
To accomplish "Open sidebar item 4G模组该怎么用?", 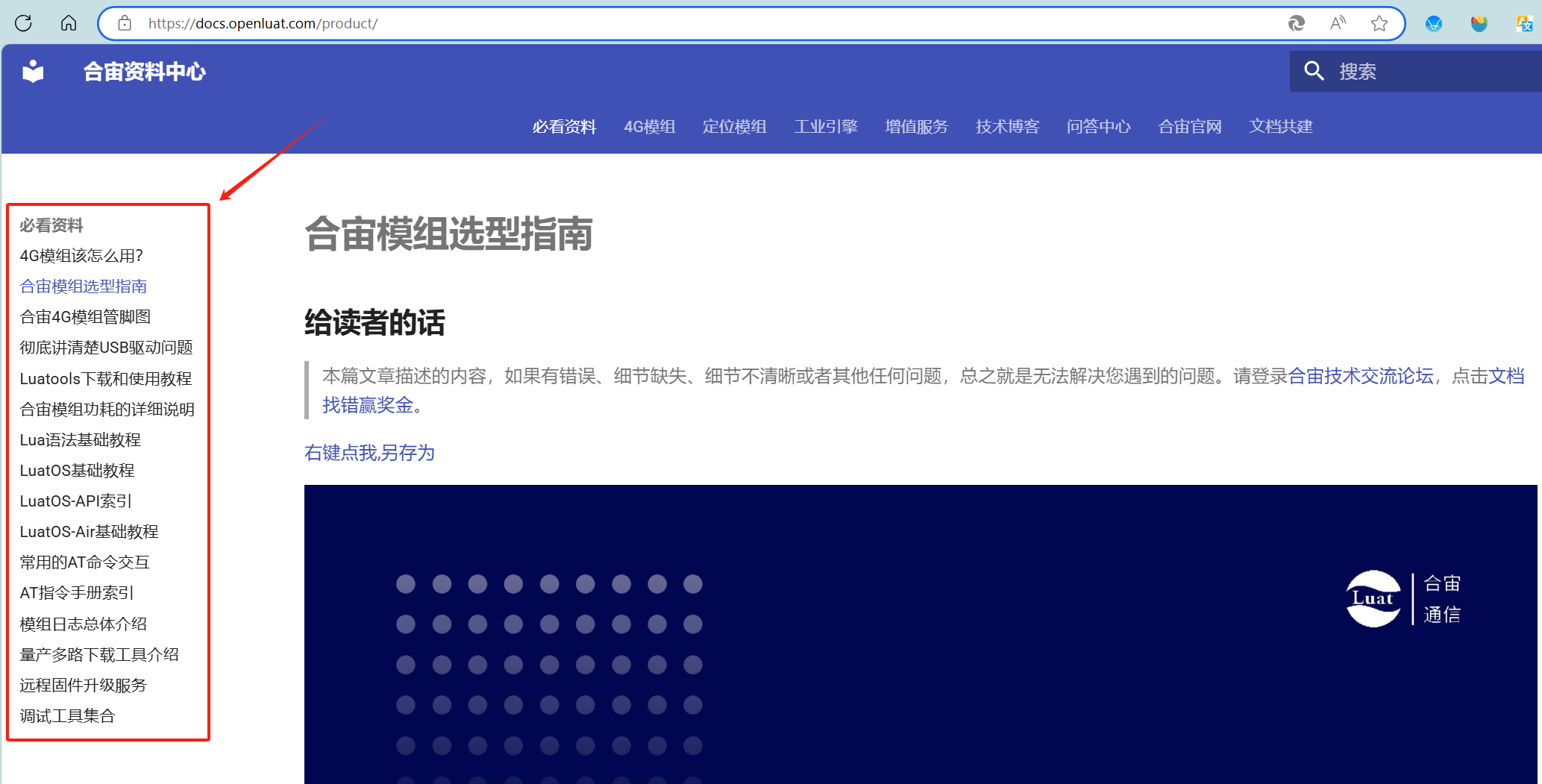I will click(81, 256).
